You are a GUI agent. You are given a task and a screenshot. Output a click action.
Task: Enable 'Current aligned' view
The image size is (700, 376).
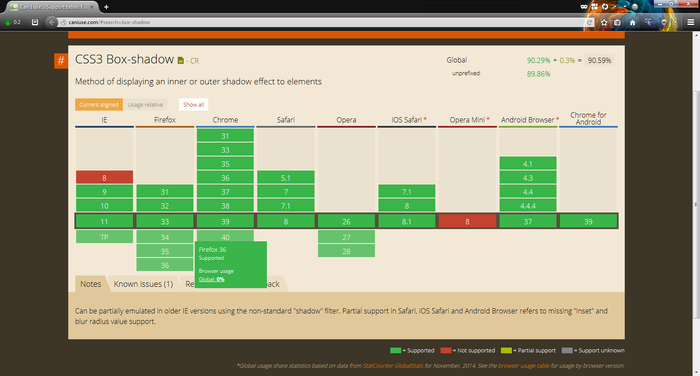click(x=99, y=104)
